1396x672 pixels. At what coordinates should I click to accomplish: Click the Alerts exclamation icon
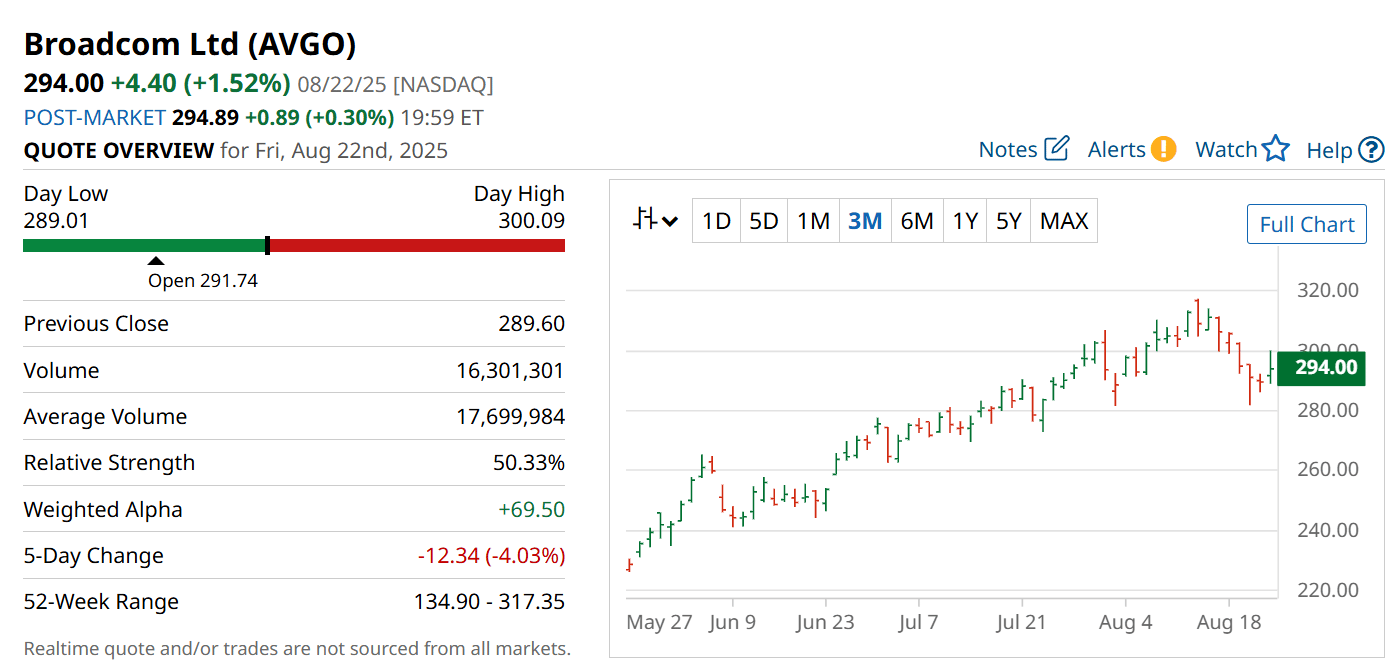pyautogui.click(x=1163, y=149)
